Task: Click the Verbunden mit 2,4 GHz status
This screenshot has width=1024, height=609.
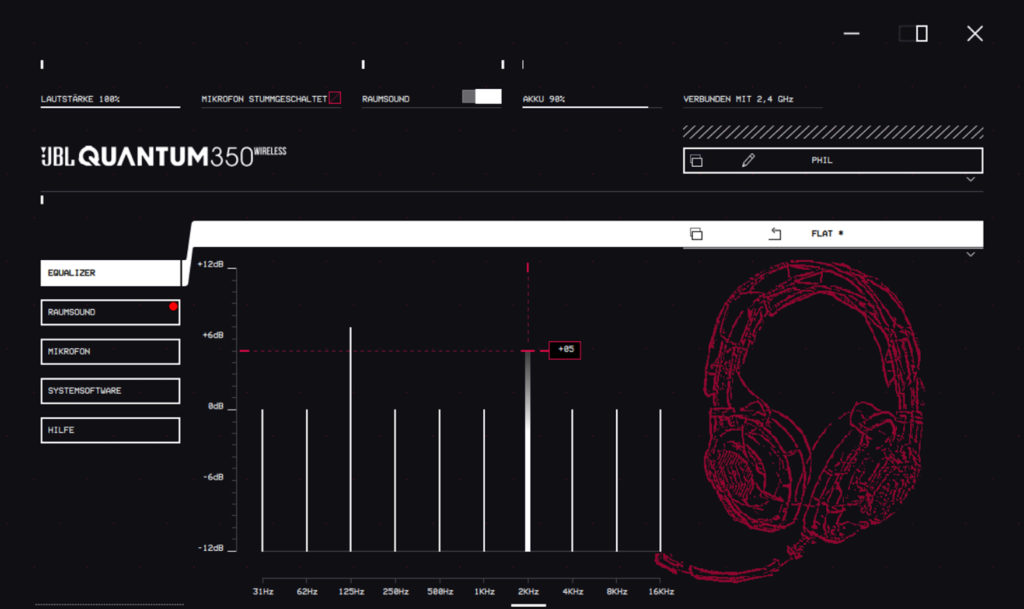Action: pos(738,99)
